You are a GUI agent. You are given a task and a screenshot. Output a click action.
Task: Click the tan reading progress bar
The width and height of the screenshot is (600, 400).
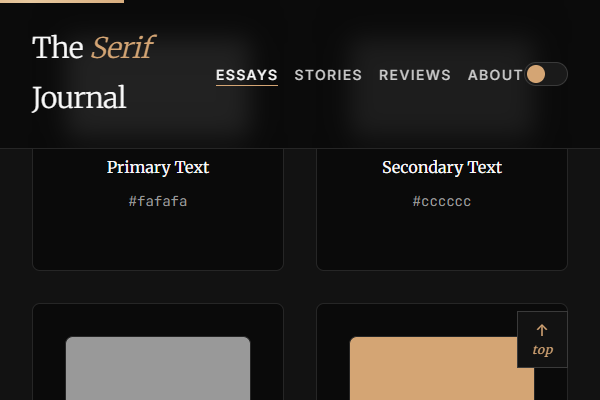[x=62, y=1]
